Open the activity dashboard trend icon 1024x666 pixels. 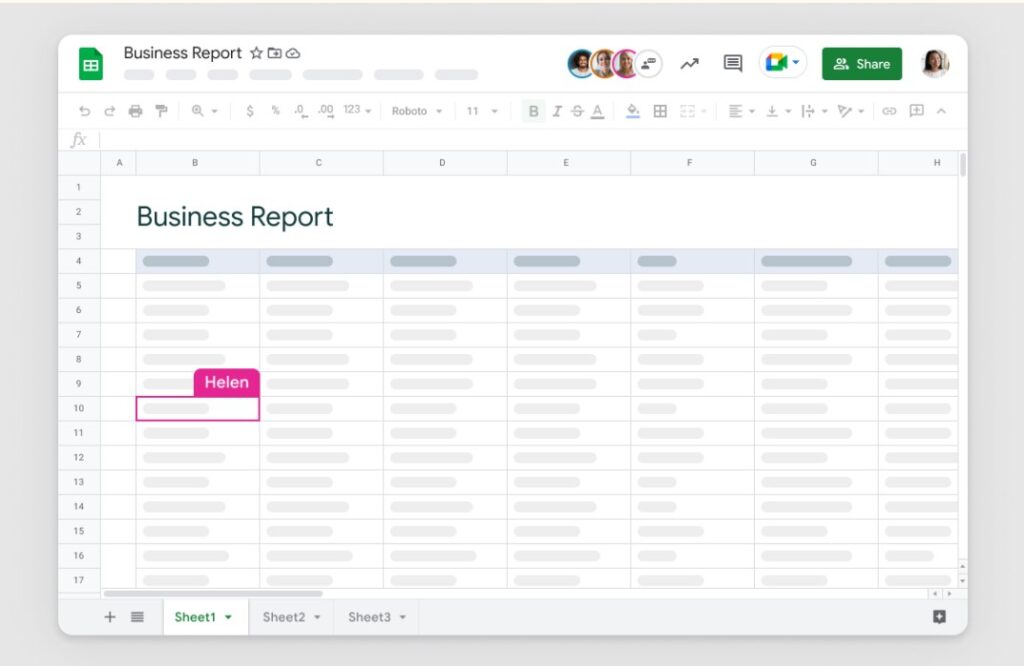click(x=690, y=63)
